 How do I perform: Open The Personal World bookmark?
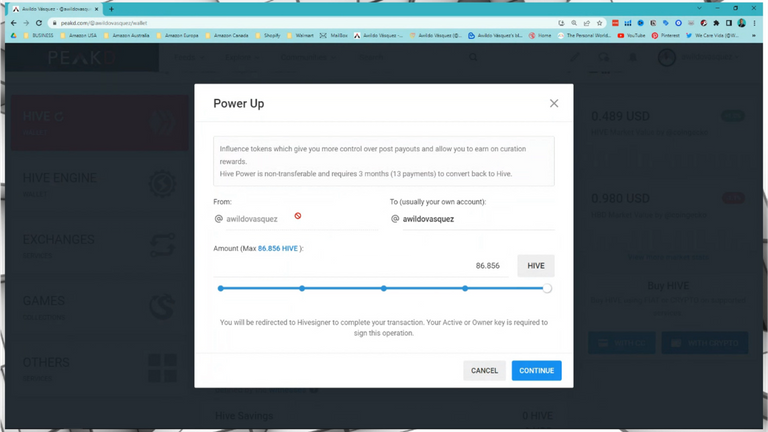point(584,35)
